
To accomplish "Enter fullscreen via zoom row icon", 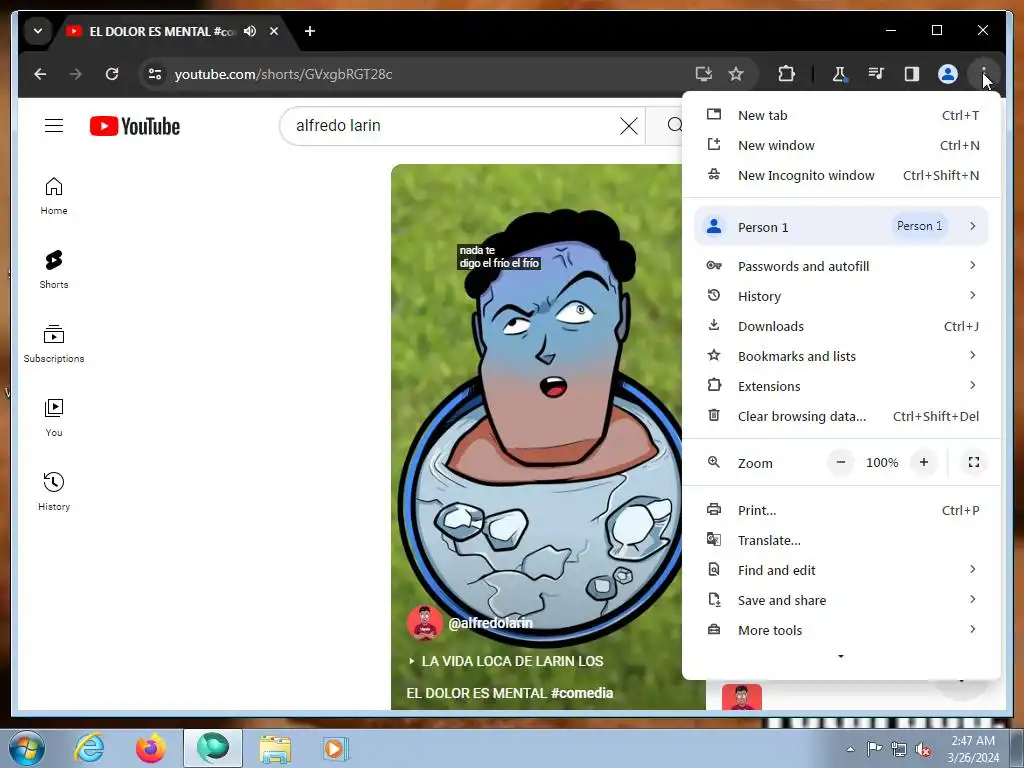I will click(x=974, y=462).
